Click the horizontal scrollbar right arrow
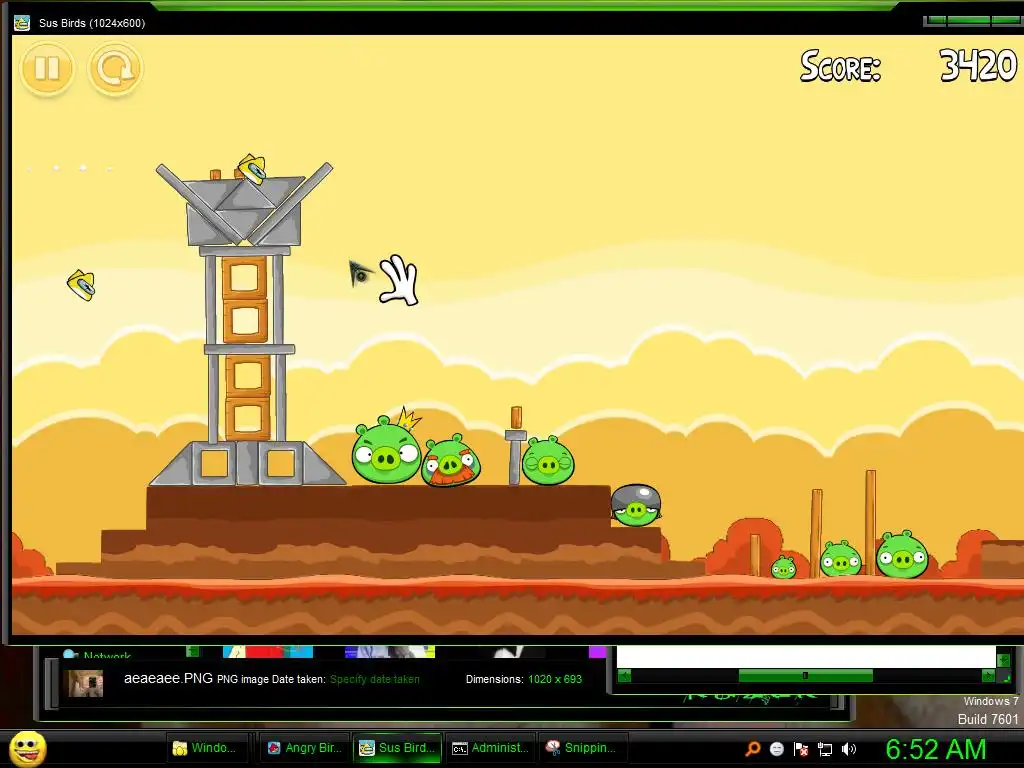This screenshot has width=1024, height=768. [988, 676]
